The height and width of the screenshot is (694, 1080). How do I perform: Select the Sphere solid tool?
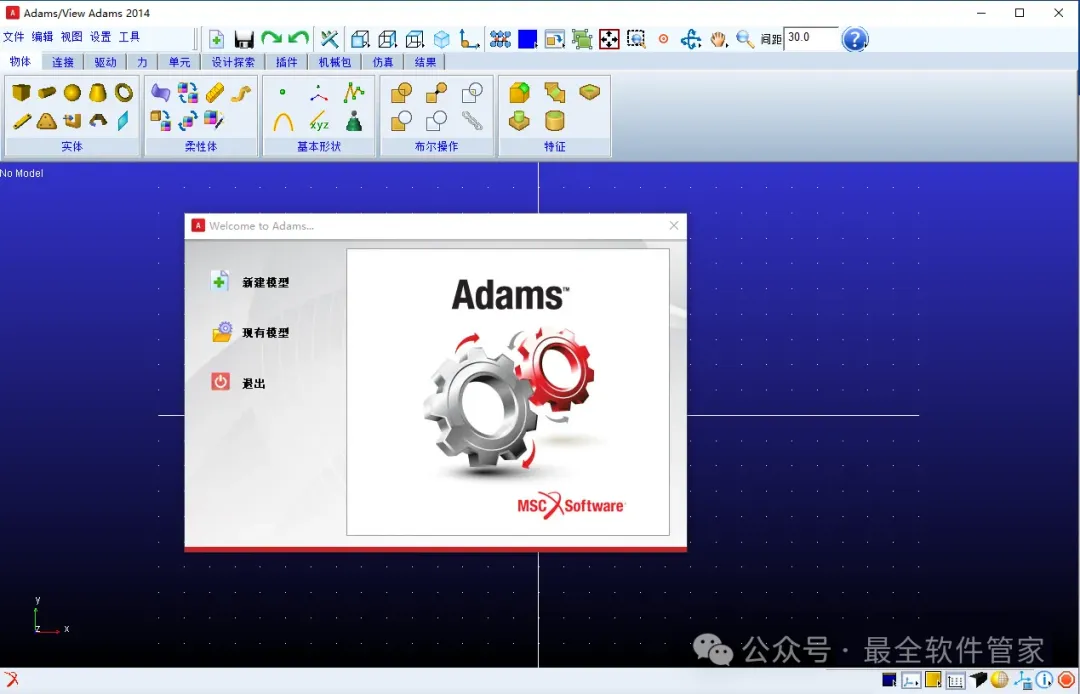click(72, 92)
